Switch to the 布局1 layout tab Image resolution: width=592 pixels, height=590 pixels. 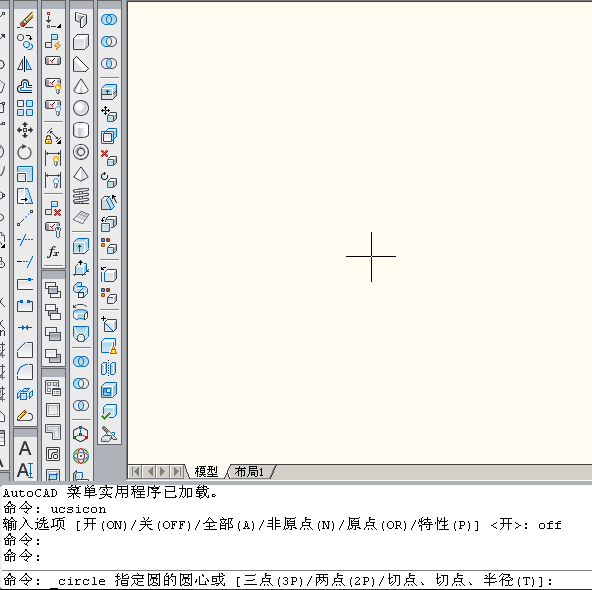[249, 471]
